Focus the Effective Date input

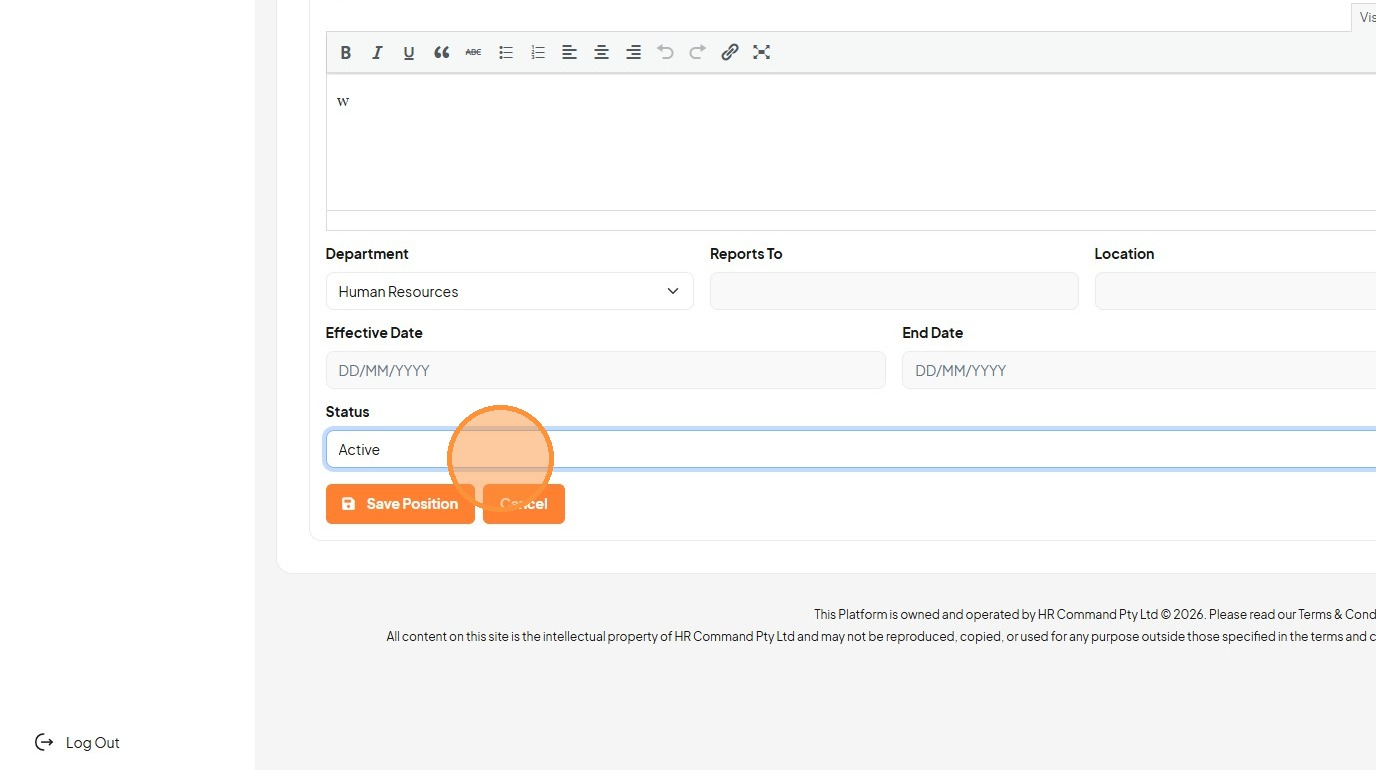tap(606, 370)
